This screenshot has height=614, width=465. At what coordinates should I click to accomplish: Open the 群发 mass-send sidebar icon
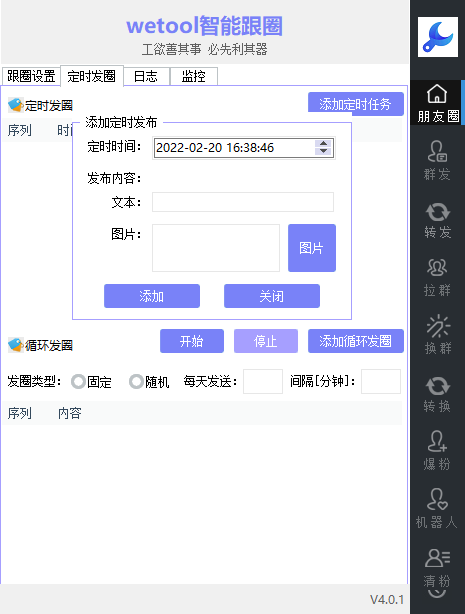coord(437,161)
